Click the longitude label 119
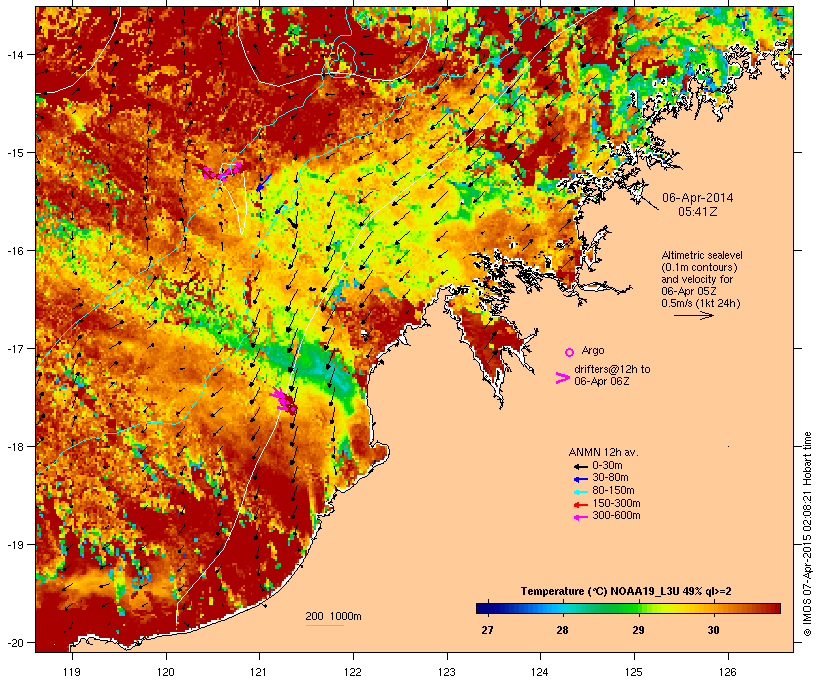The height and width of the screenshot is (680, 820). point(72,672)
